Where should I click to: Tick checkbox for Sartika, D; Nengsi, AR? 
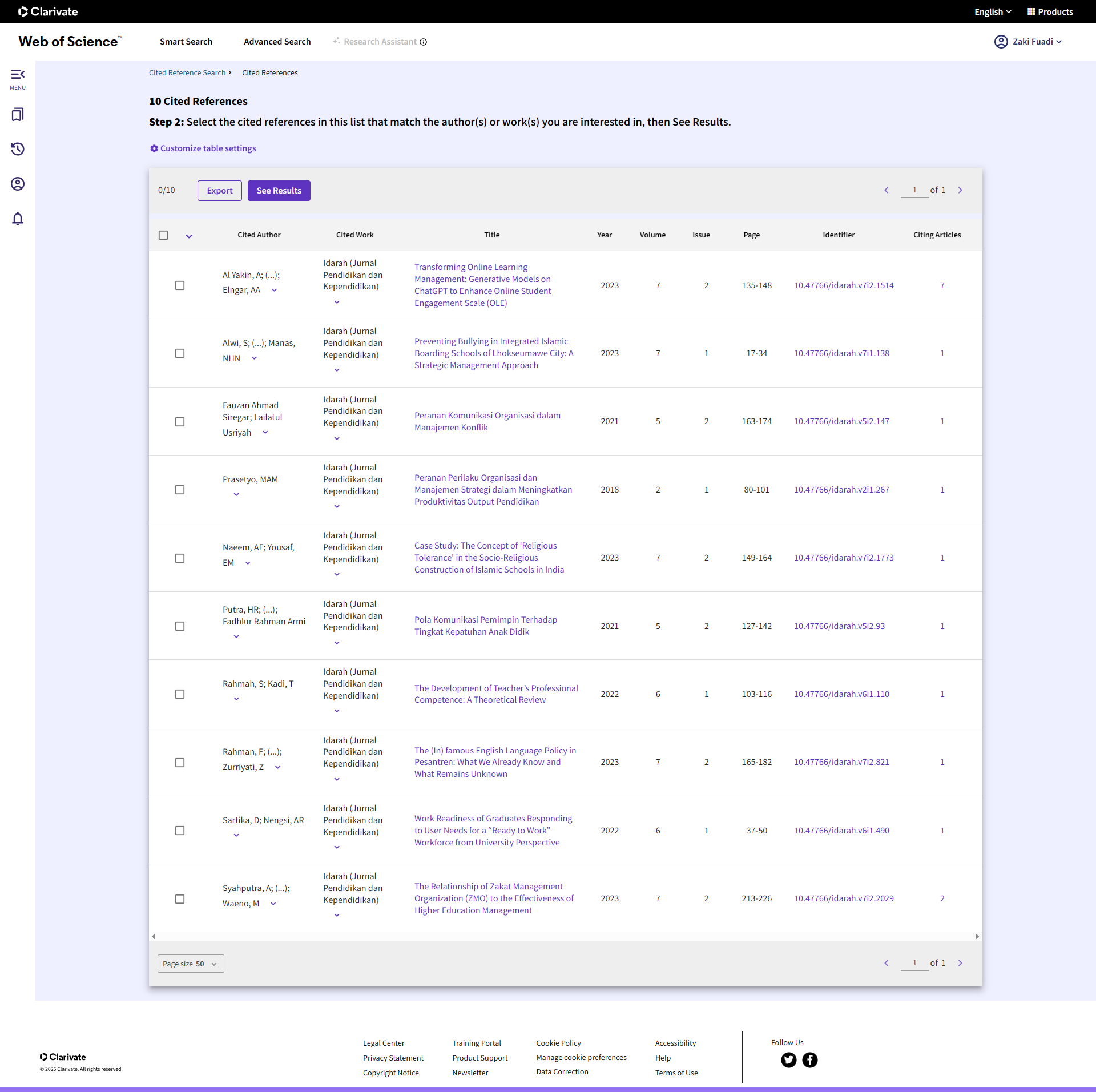180,831
